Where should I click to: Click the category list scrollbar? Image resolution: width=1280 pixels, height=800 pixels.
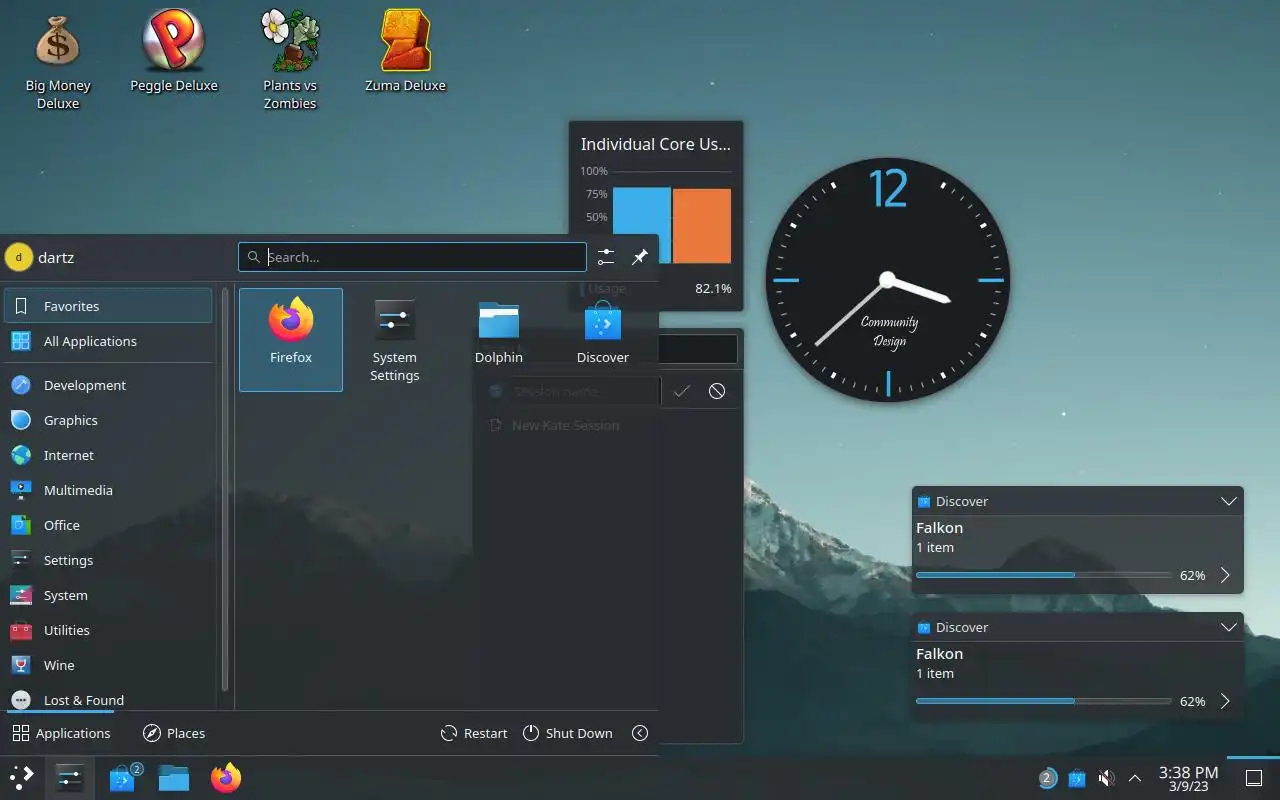click(225, 490)
